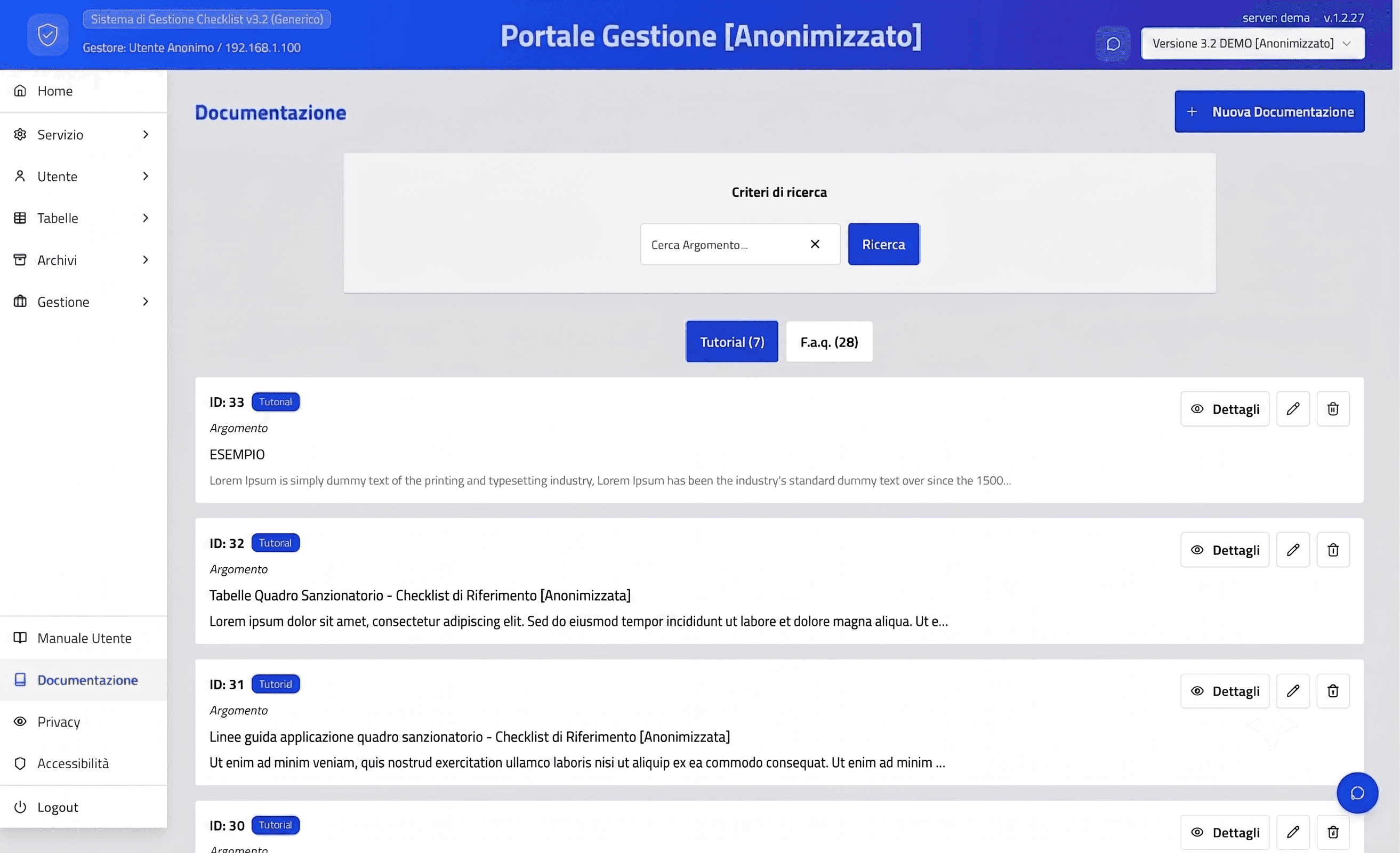The image size is (1400, 853).
Task: Click the Home house icon
Action: pos(20,91)
